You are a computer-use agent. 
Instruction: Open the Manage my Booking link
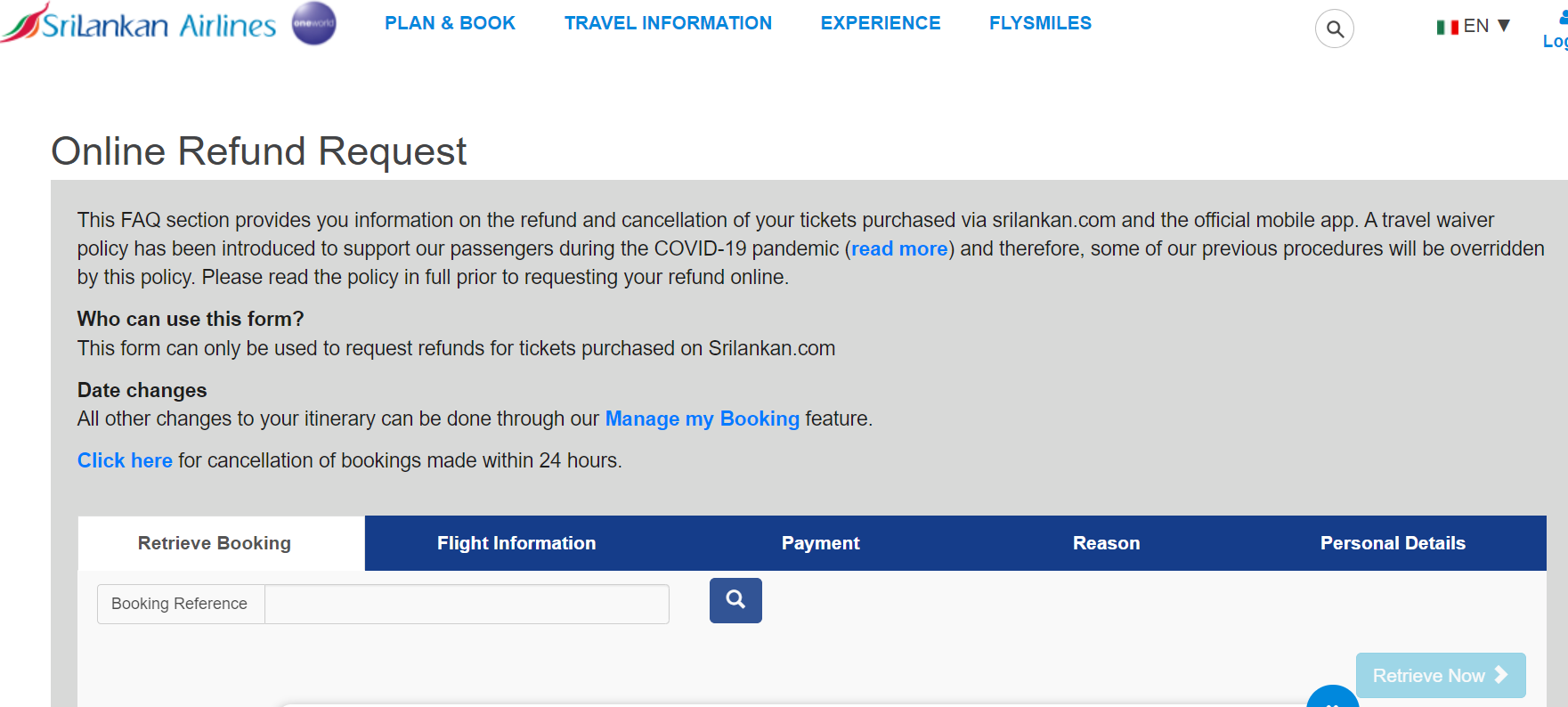point(703,419)
